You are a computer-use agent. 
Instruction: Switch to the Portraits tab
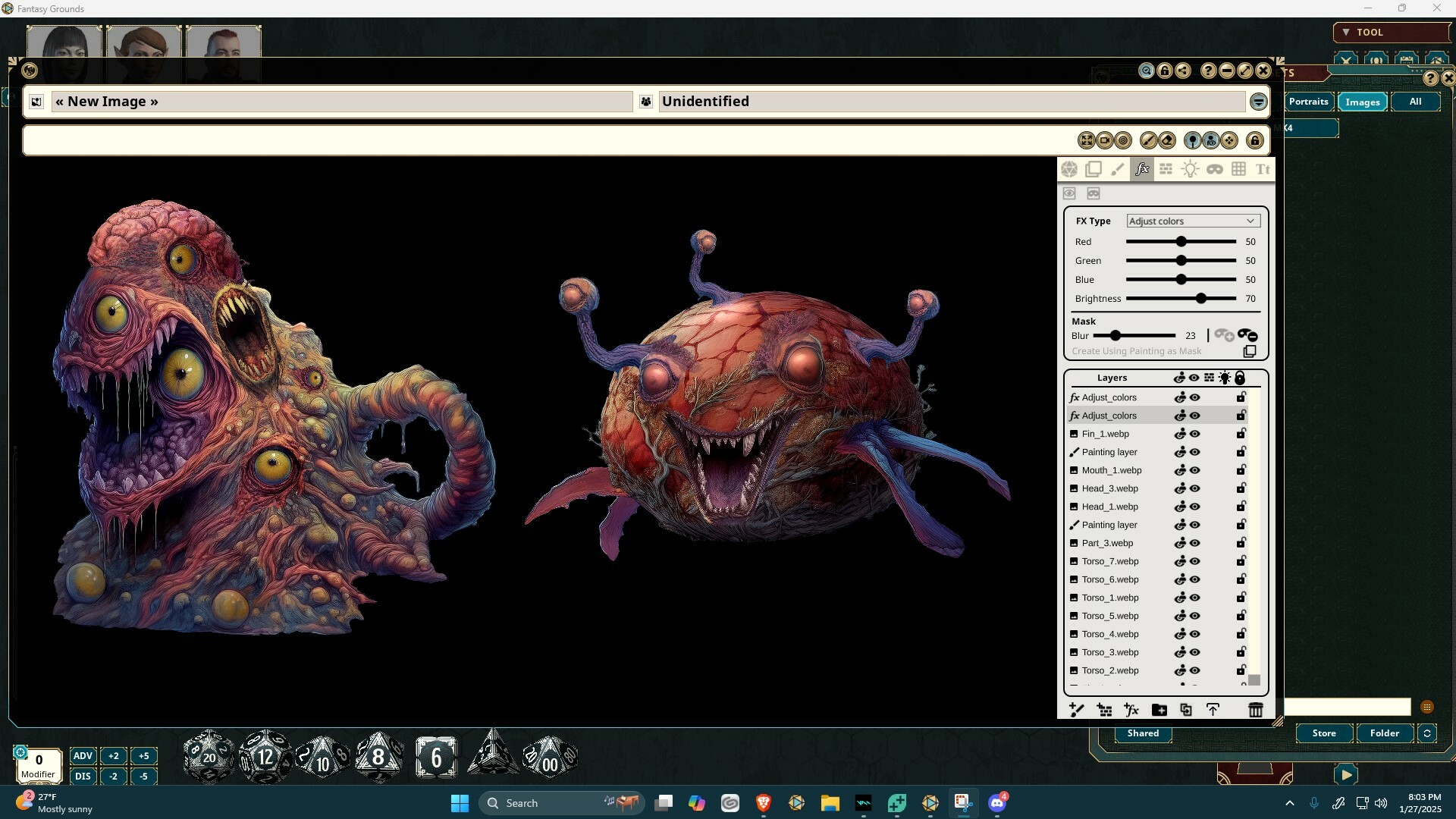pos(1308,102)
